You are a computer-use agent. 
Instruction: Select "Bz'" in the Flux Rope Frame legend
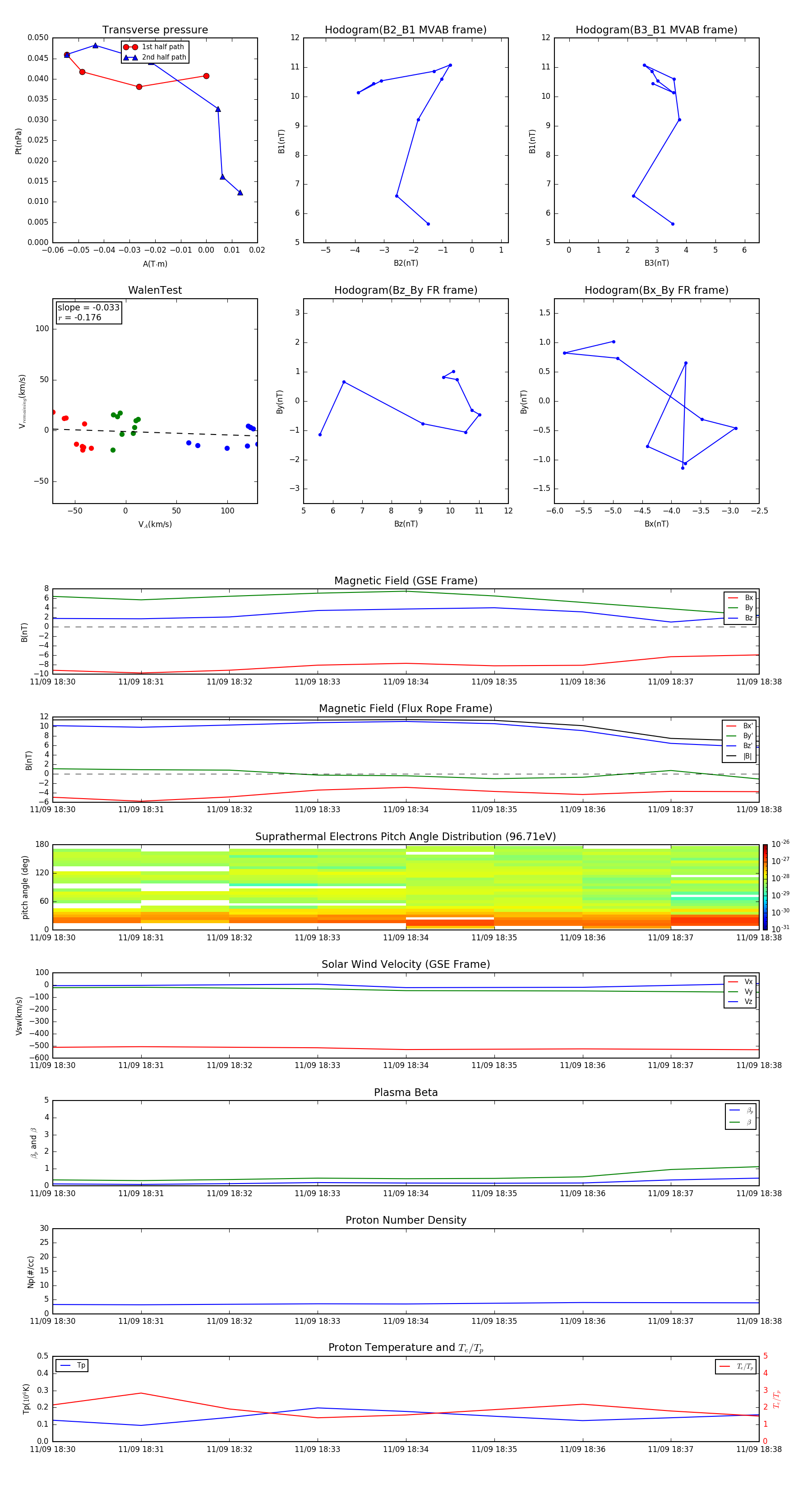click(740, 746)
